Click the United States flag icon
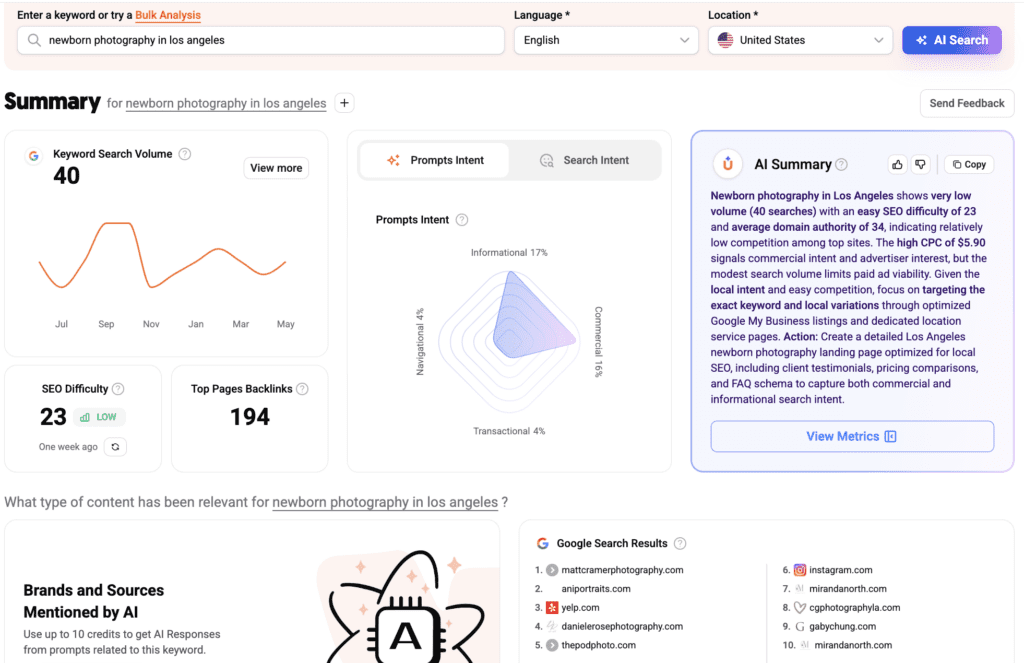This screenshot has width=1024, height=663. click(x=725, y=40)
